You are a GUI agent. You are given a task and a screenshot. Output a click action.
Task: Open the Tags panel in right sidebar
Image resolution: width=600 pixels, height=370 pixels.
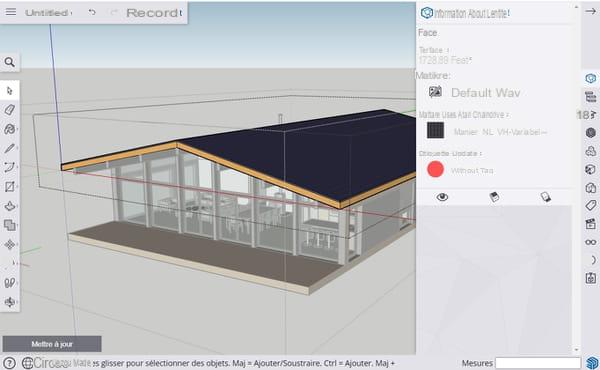point(591,205)
